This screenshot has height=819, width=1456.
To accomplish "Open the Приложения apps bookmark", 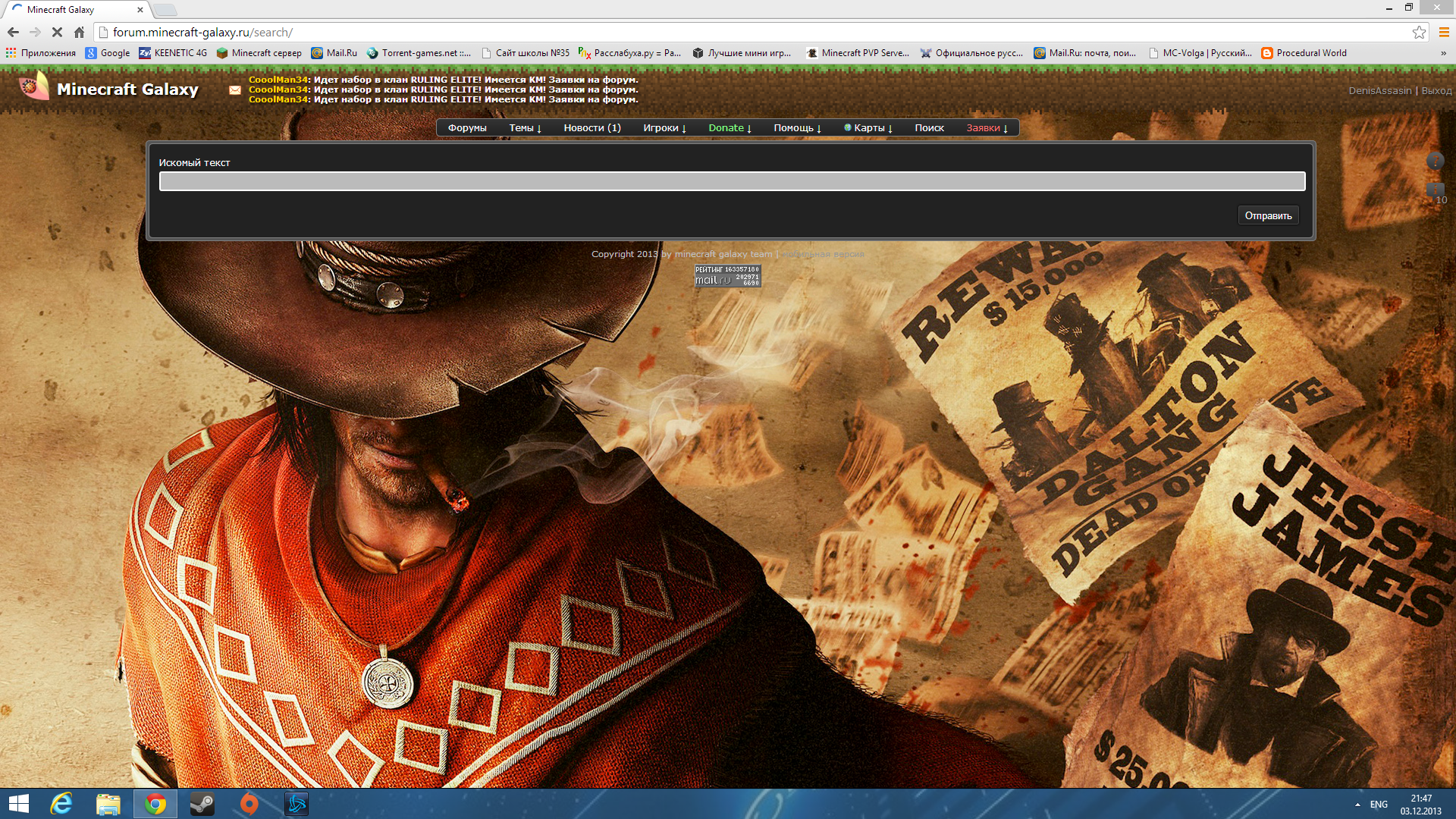I will tap(41, 53).
